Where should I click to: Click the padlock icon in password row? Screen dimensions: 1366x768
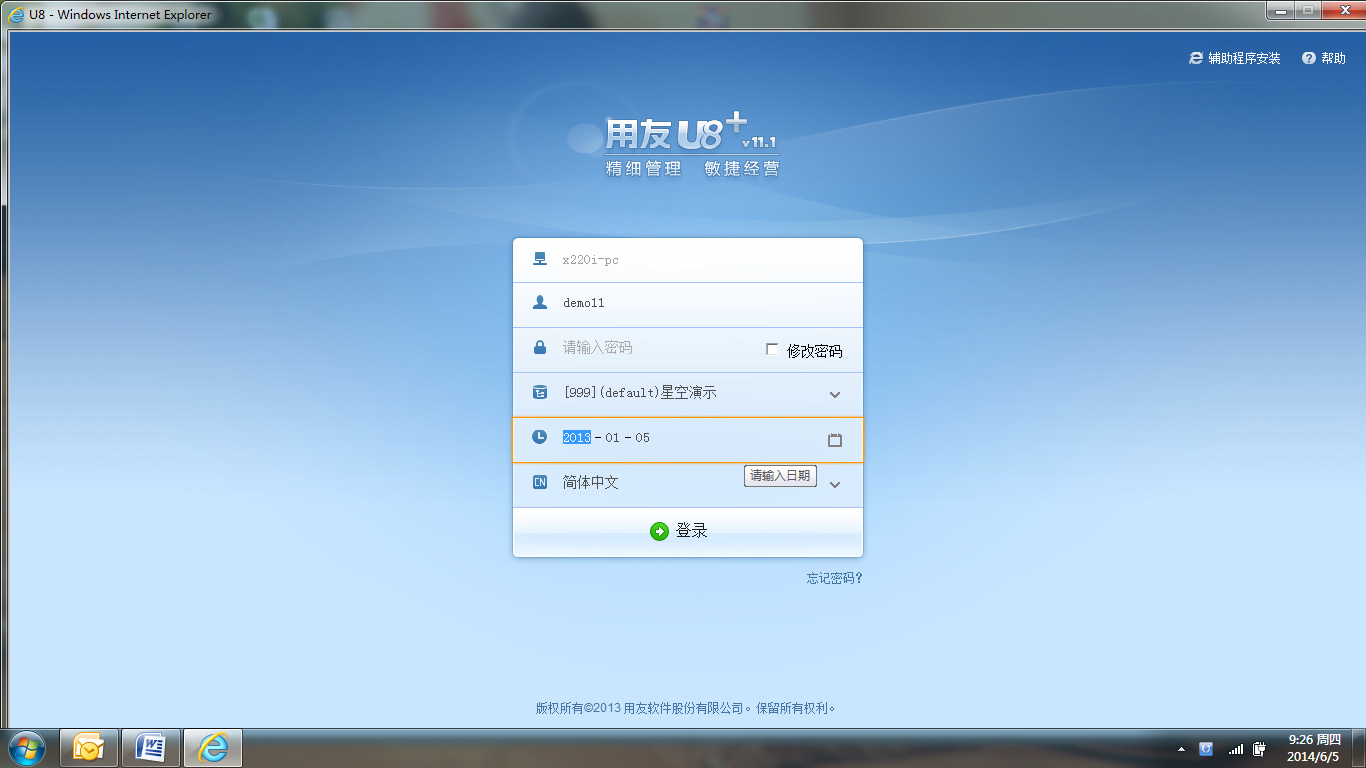coord(540,347)
